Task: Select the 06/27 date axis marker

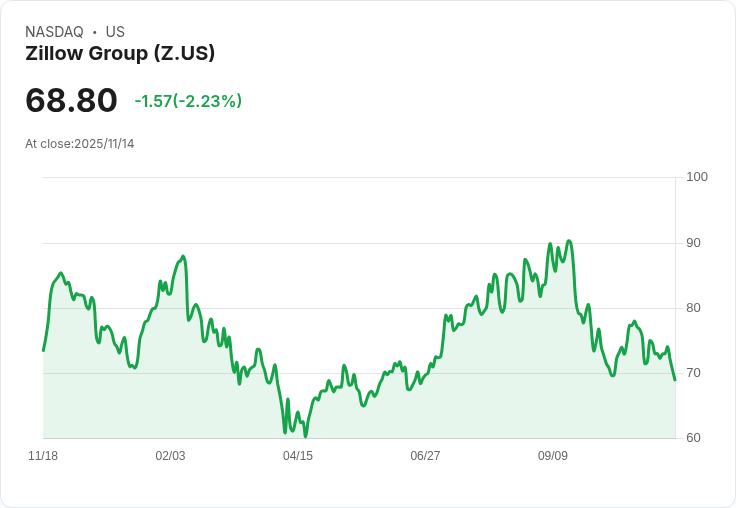Action: point(425,456)
